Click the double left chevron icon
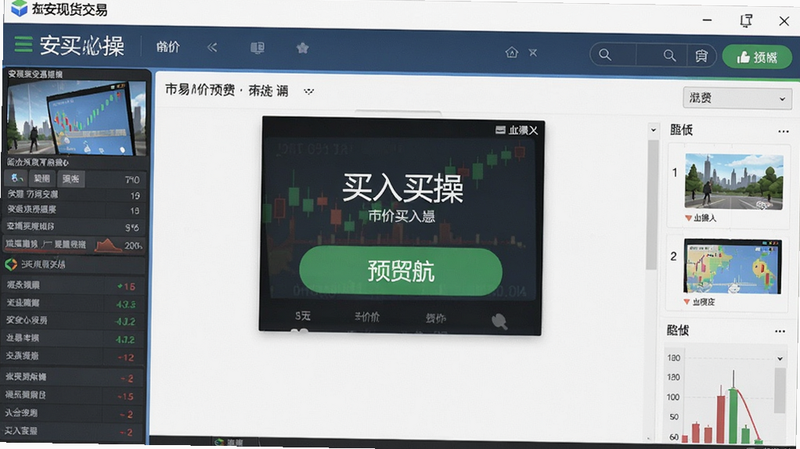Screen dimensions: 800x449 212,47
